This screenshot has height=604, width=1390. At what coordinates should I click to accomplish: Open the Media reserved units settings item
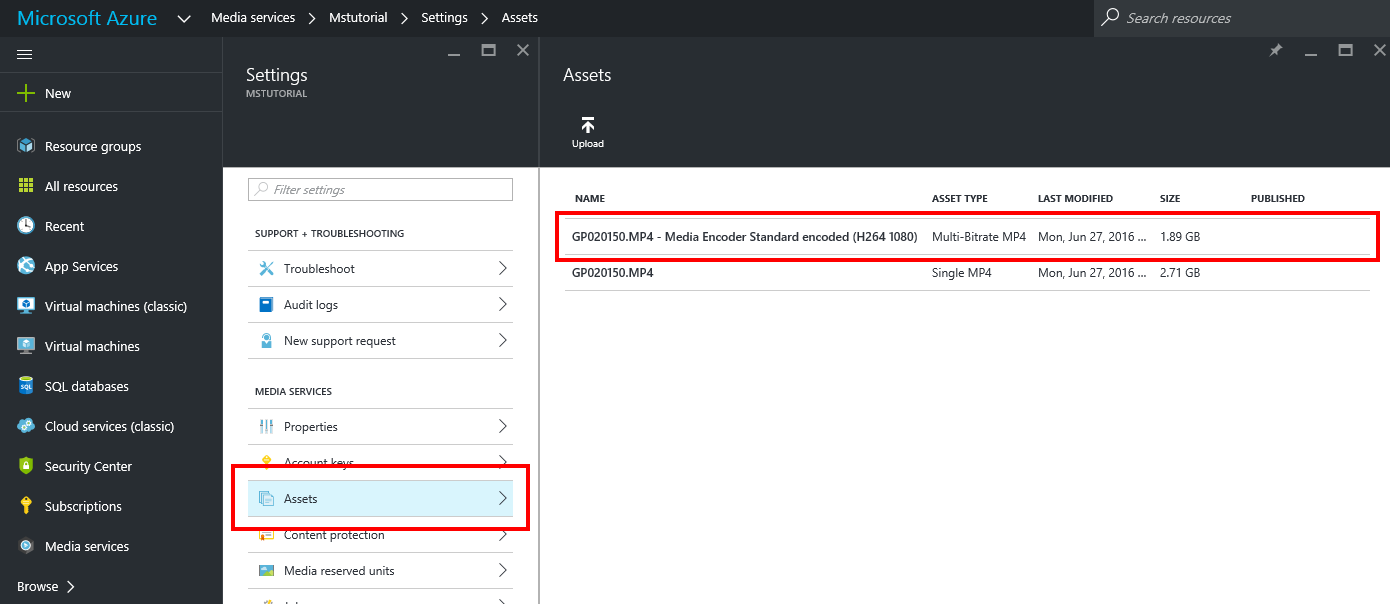tap(380, 570)
